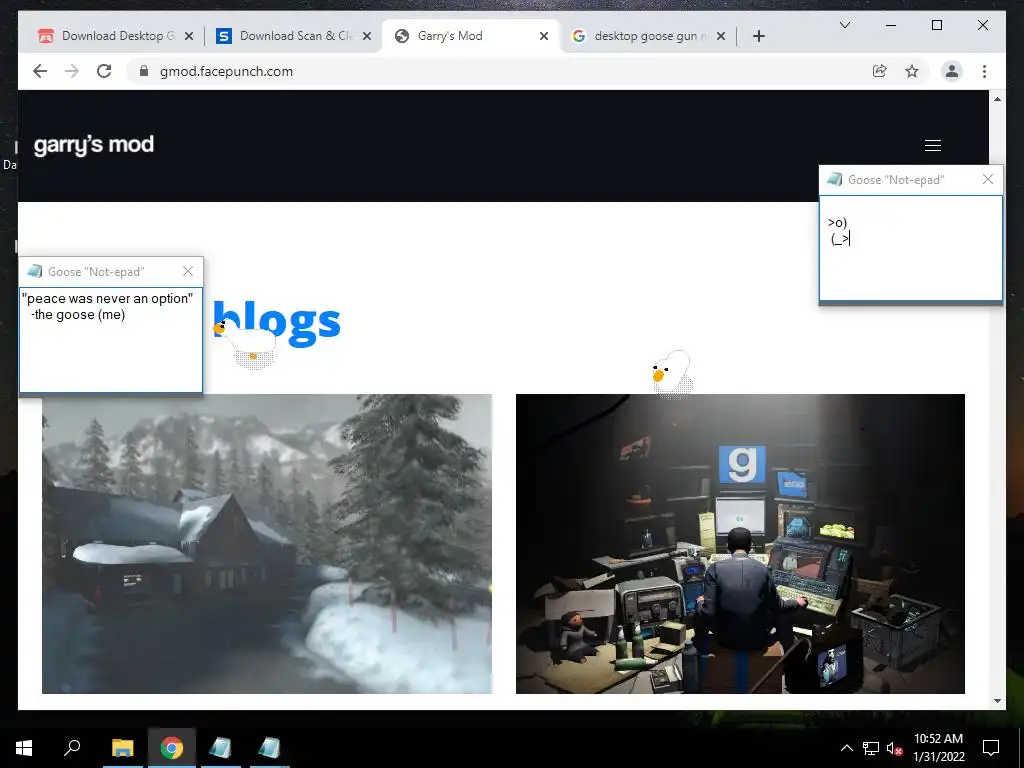Click the lock icon in address bar
This screenshot has width=1024, height=768.
pyautogui.click(x=144, y=71)
